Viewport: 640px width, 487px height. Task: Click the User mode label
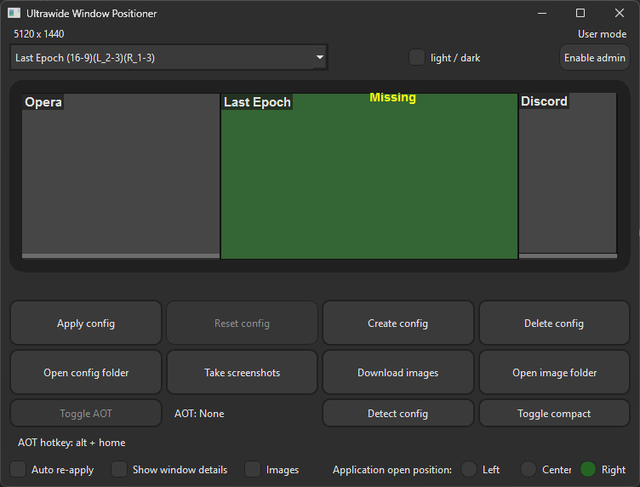click(x=602, y=34)
